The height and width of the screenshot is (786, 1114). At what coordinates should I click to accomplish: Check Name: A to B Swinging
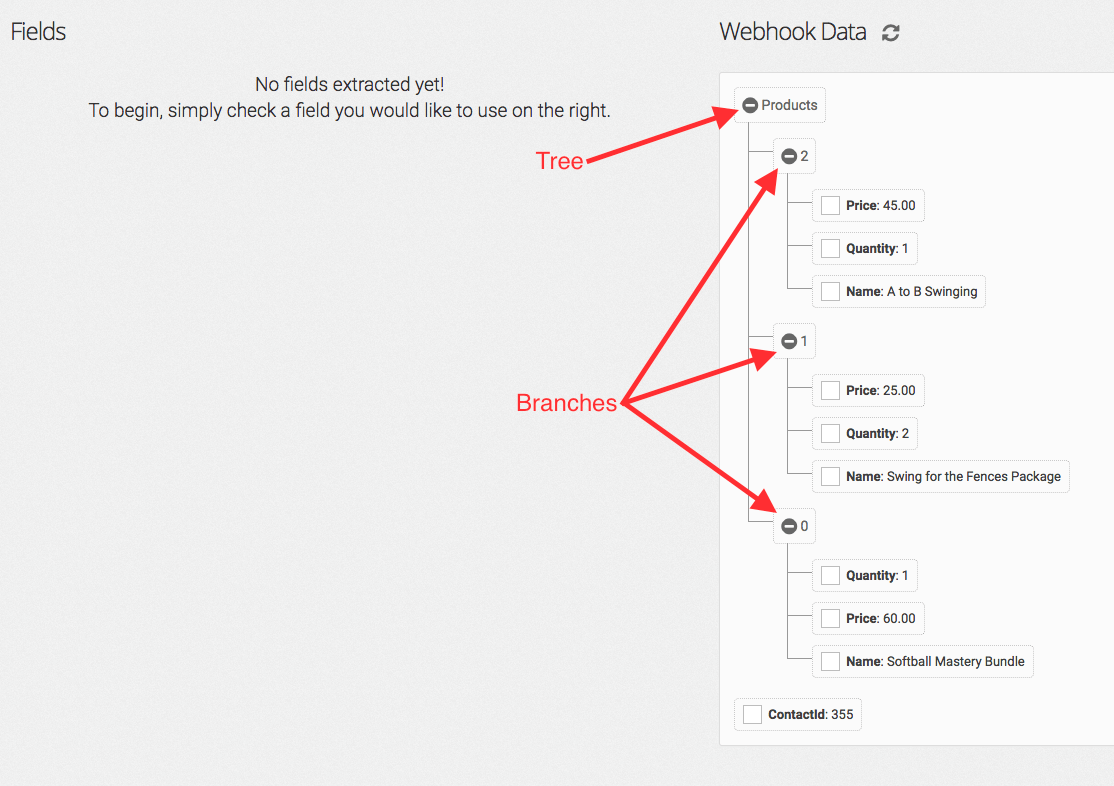pyautogui.click(x=830, y=291)
